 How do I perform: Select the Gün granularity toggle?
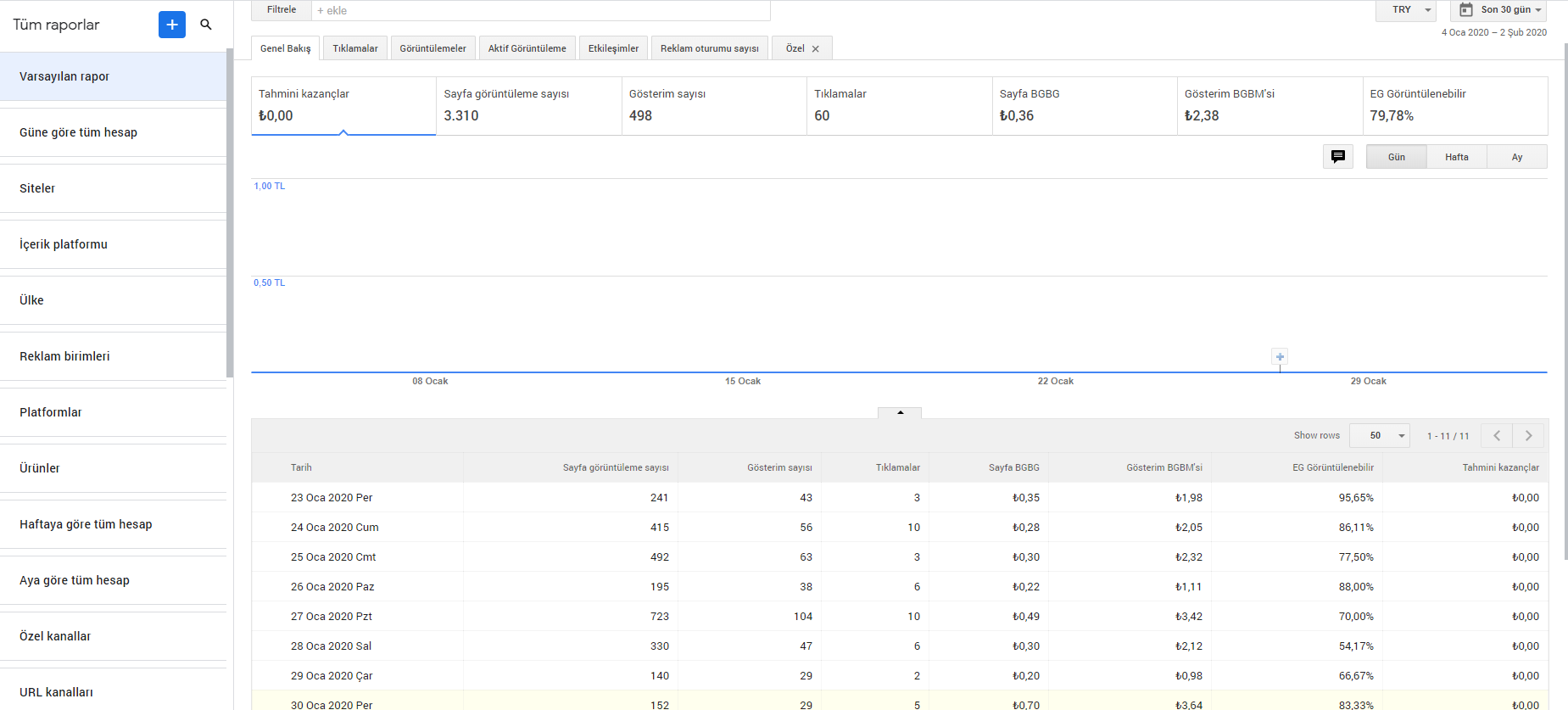coord(1397,157)
